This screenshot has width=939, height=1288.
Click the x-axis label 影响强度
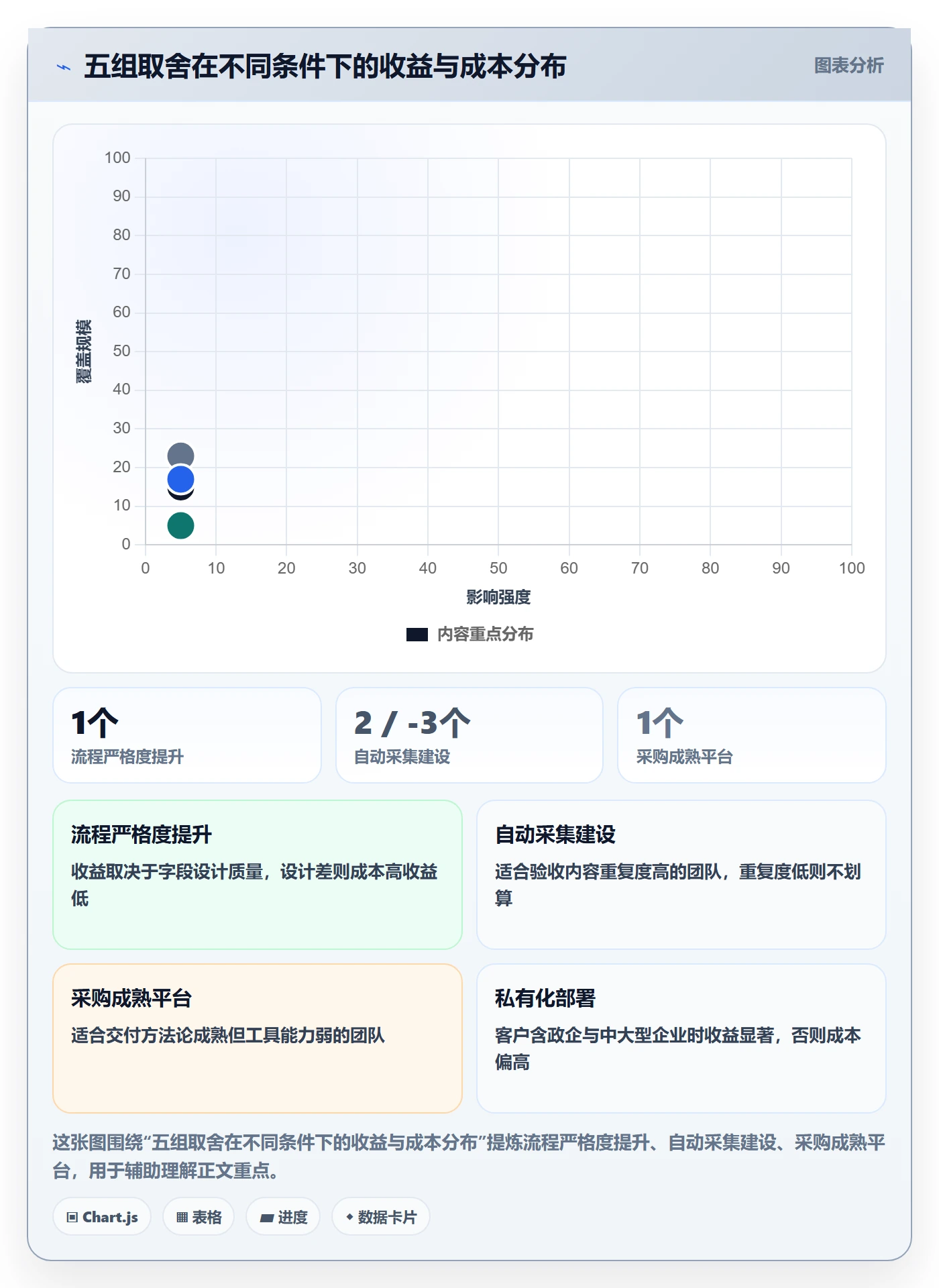pyautogui.click(x=498, y=597)
